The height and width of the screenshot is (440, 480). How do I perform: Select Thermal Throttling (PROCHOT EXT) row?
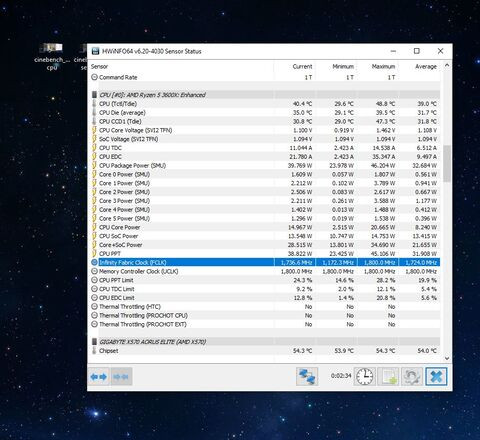coord(265,324)
